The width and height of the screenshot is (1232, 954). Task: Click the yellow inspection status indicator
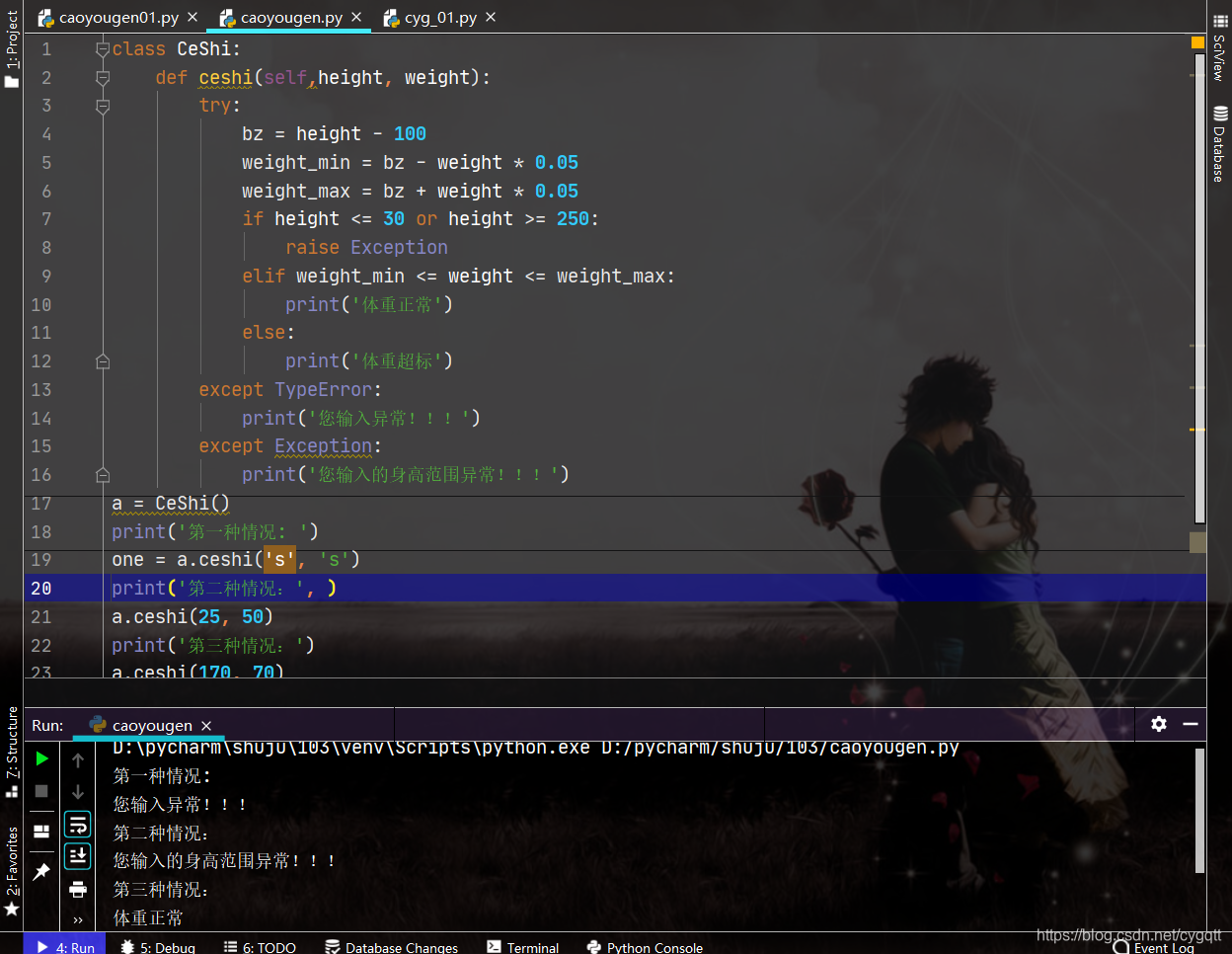tap(1197, 42)
